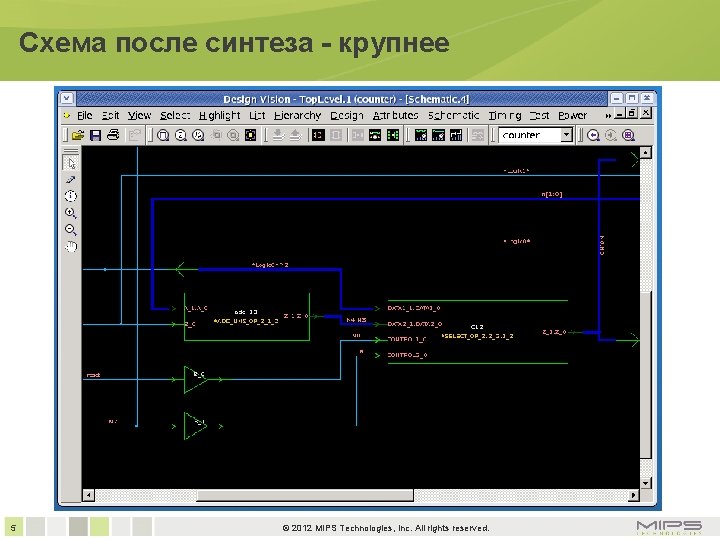This screenshot has height=540, width=720.
Task: Click the yellow-centered black square toolbar icon
Action: [250, 135]
